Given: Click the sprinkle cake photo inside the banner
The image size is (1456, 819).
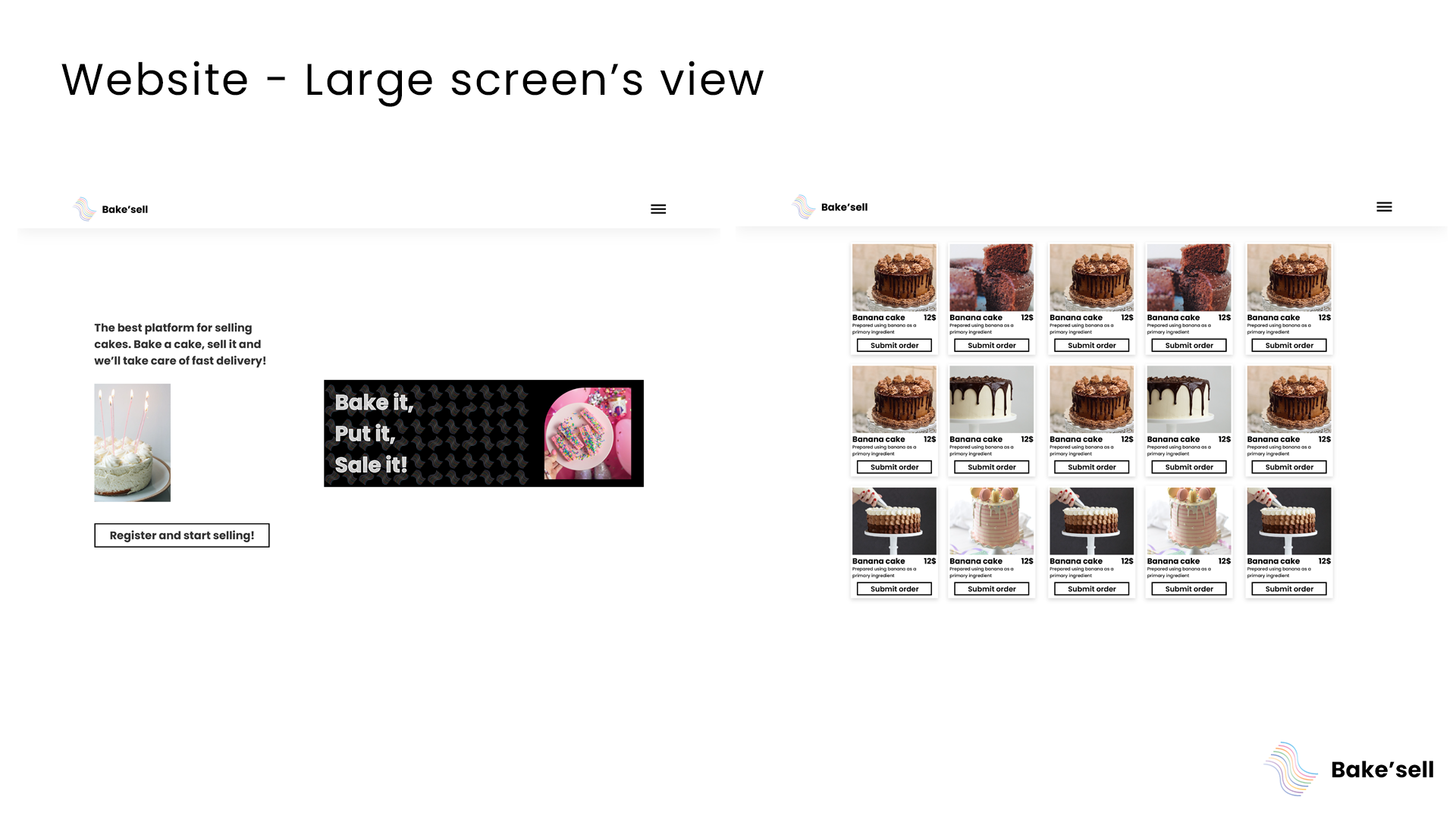Looking at the screenshot, I should [x=588, y=433].
